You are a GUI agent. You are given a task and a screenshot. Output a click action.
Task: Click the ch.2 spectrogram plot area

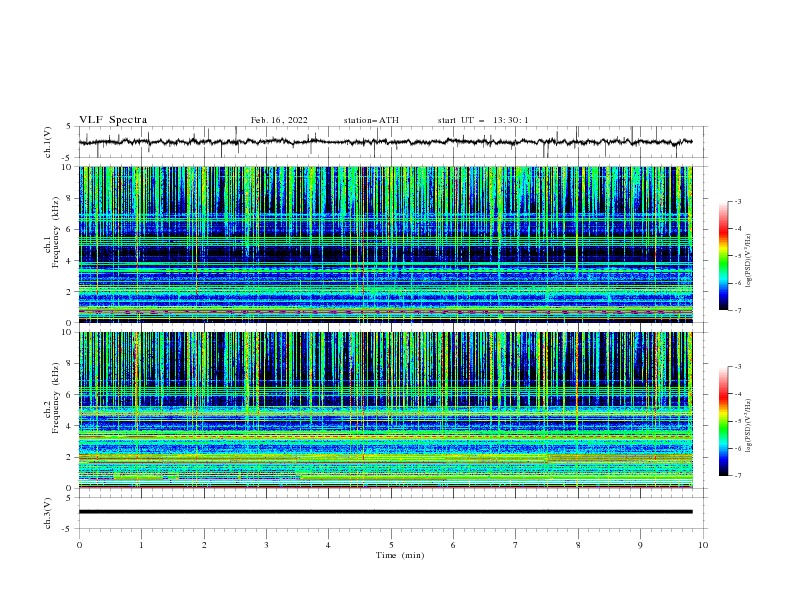[385, 410]
